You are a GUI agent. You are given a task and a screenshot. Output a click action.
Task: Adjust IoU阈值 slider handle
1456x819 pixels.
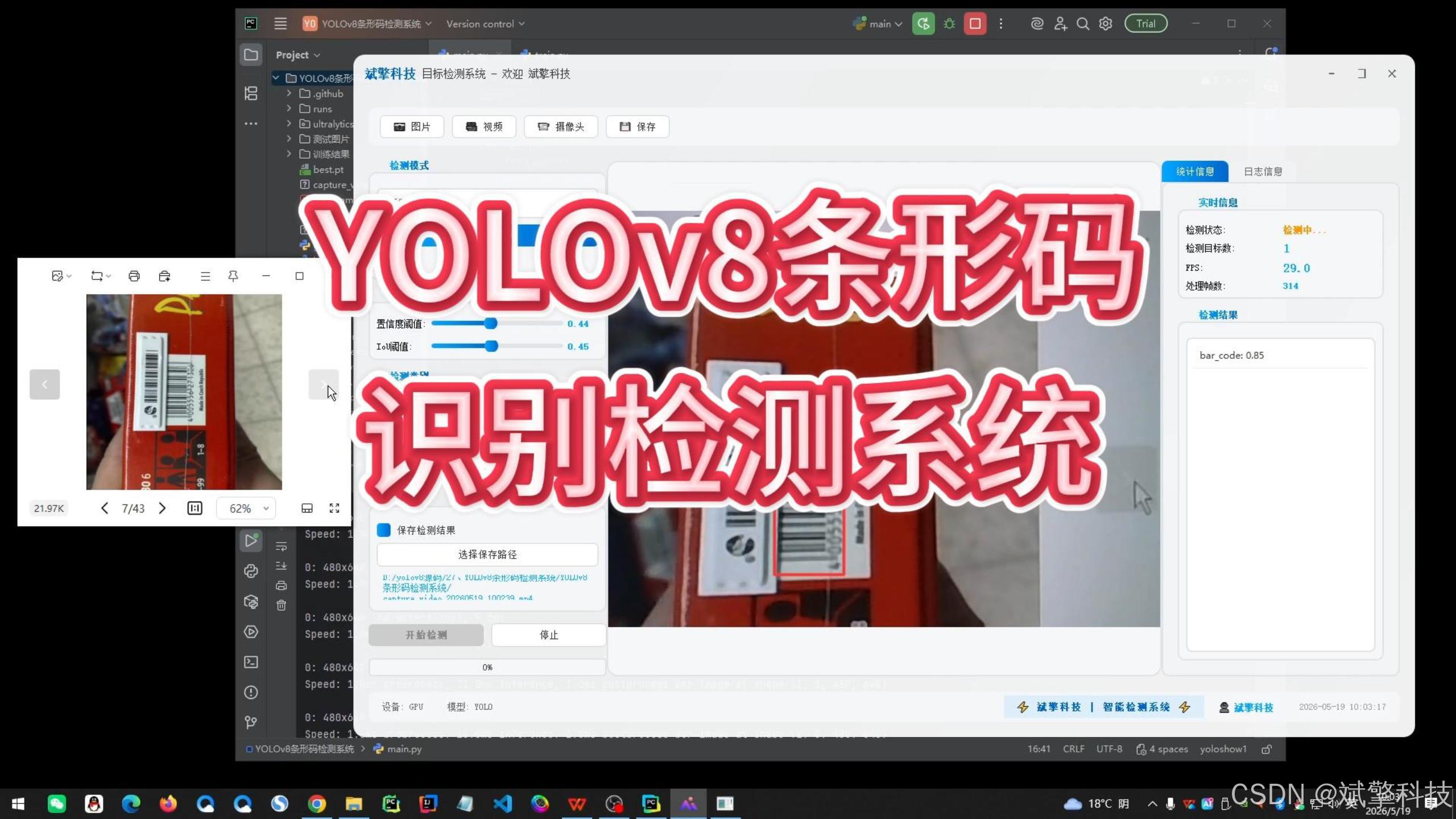[x=491, y=346]
